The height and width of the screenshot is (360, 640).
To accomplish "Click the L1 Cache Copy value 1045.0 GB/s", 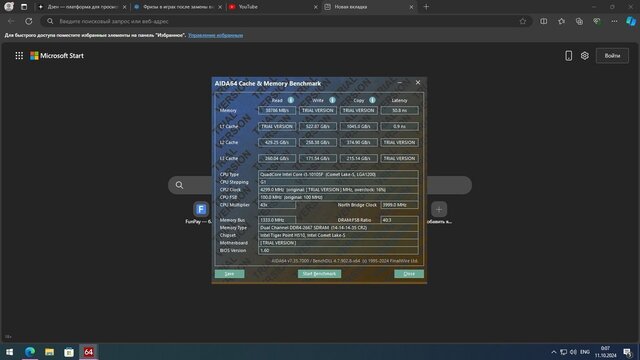I will click(x=358, y=127).
